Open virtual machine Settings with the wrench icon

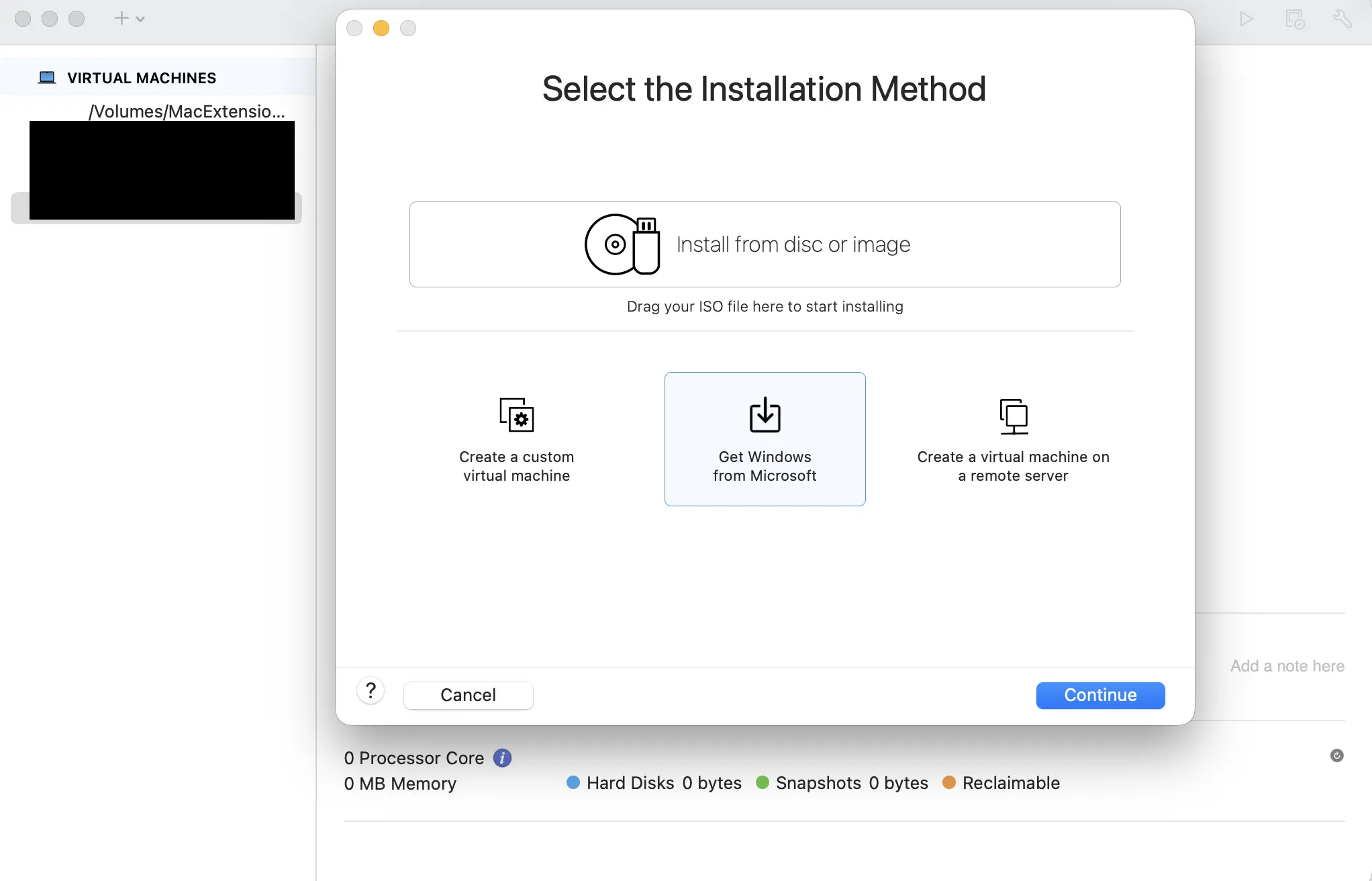(1342, 18)
